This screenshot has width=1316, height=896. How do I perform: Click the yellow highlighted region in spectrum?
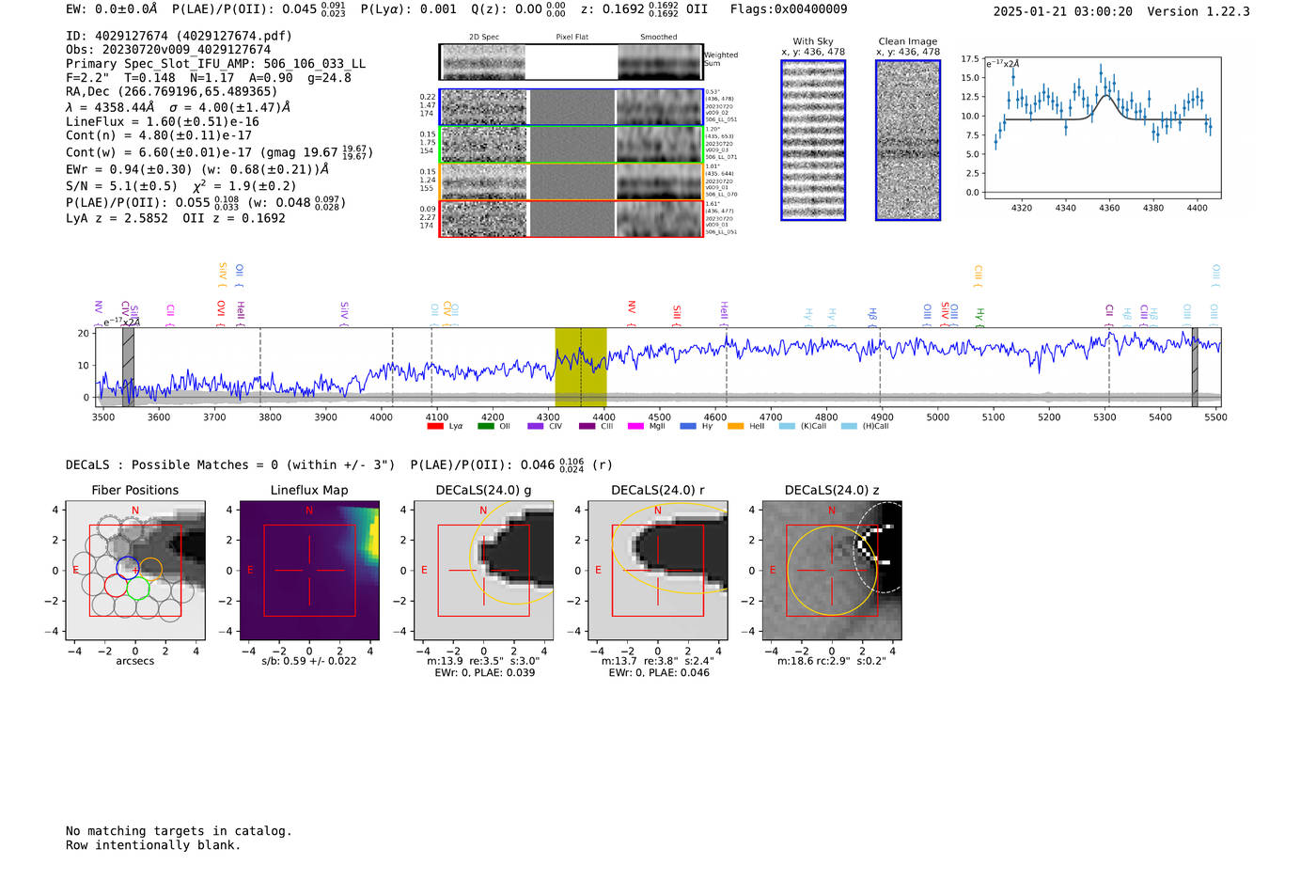coord(581,367)
